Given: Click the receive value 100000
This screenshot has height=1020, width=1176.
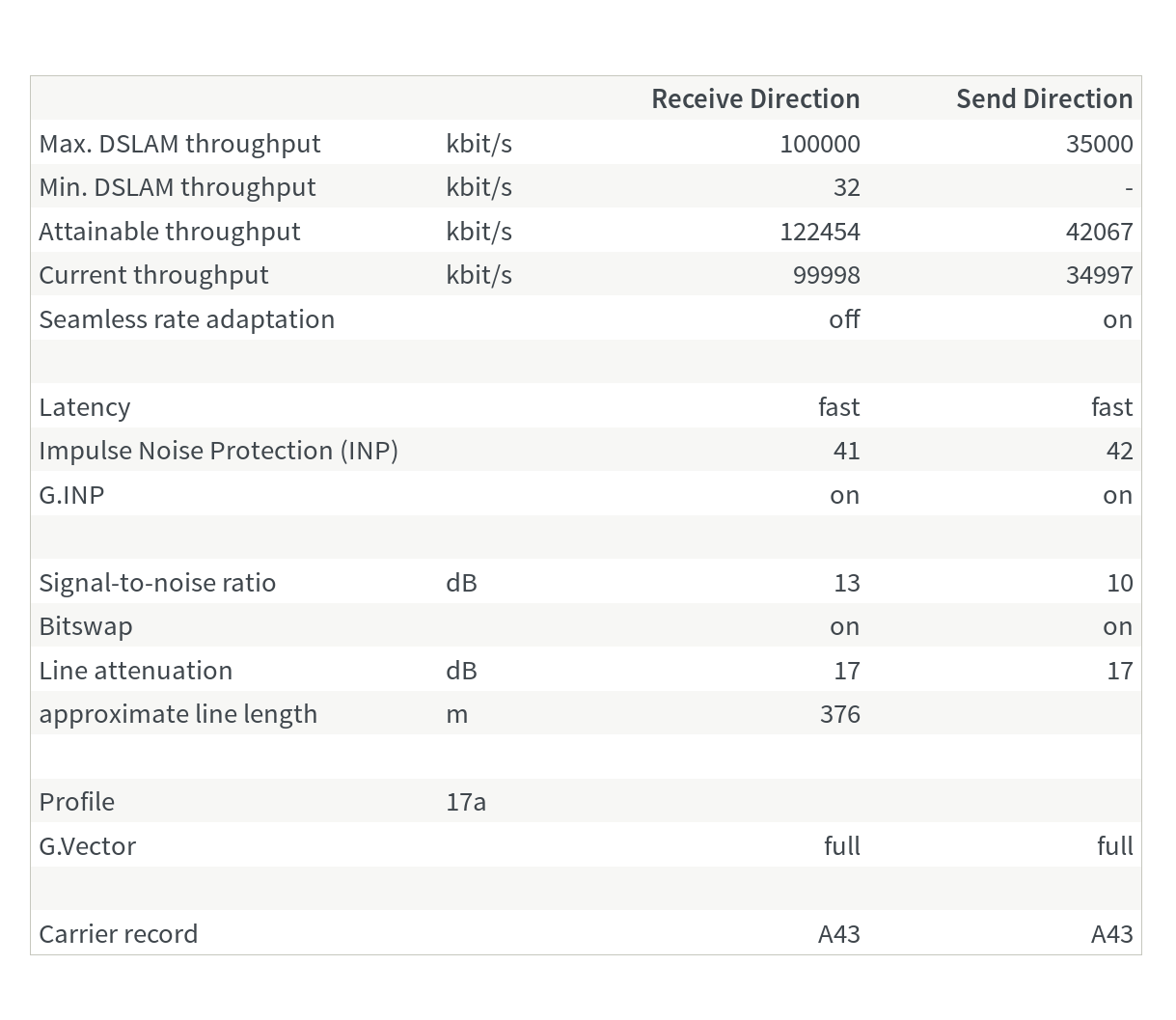Looking at the screenshot, I should pos(820,144).
